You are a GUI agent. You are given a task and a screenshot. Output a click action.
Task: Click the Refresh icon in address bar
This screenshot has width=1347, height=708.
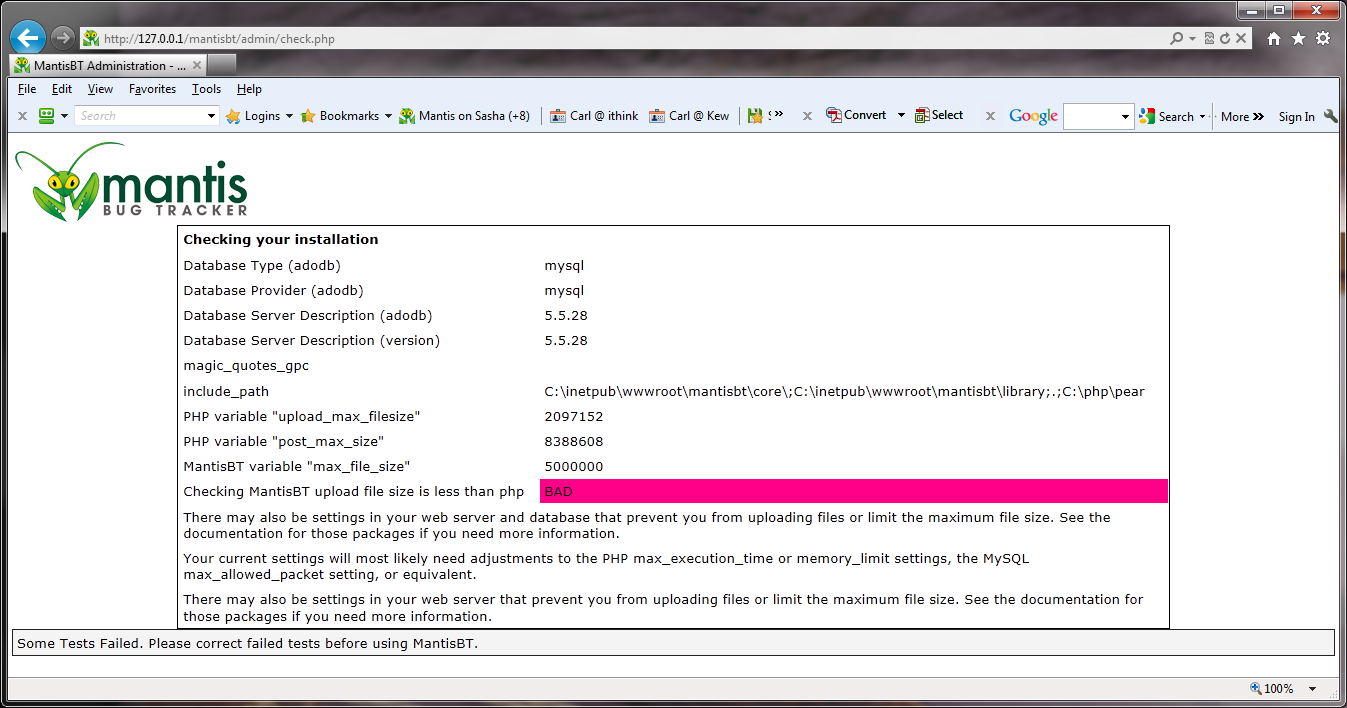coord(1224,39)
